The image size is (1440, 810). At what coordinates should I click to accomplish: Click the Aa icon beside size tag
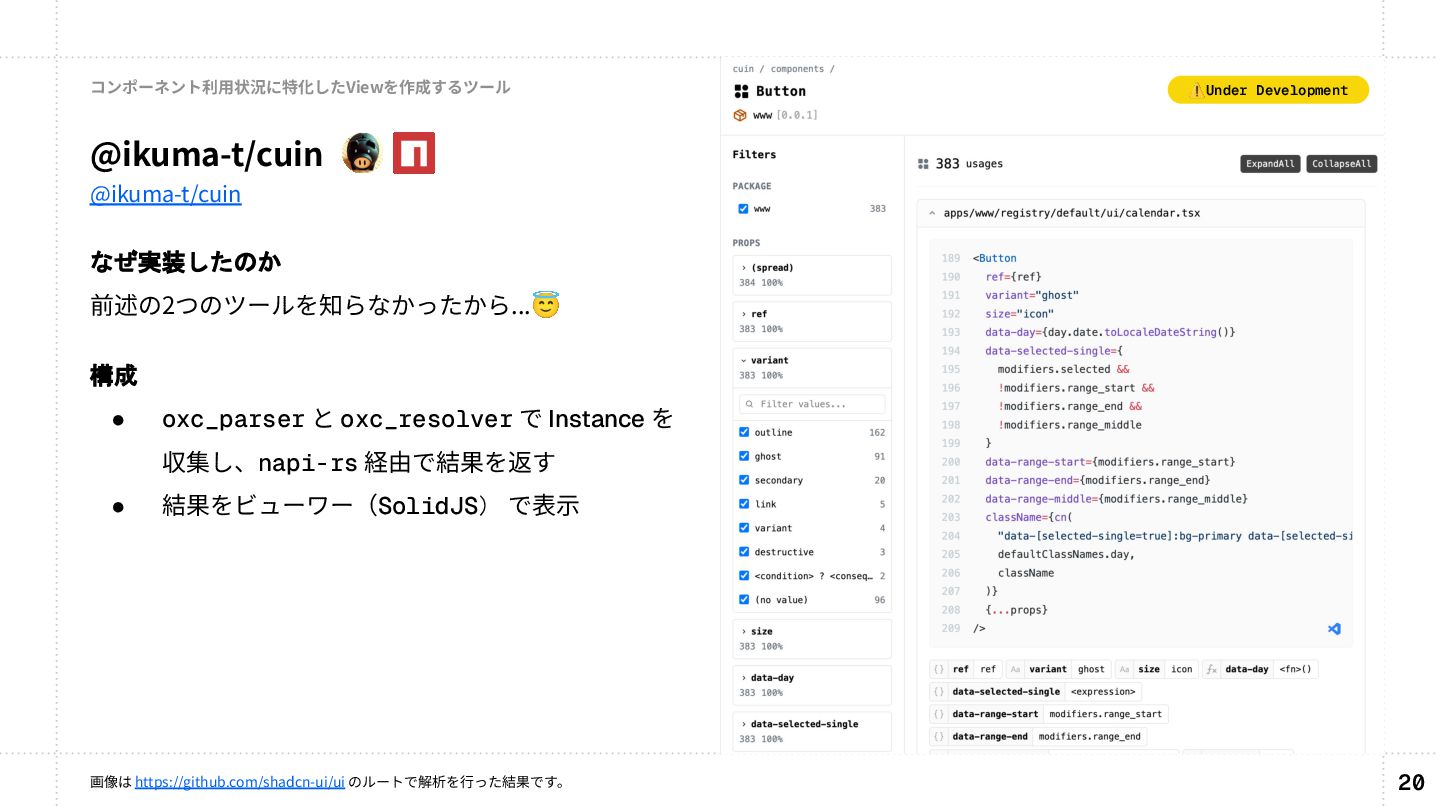click(x=1124, y=669)
